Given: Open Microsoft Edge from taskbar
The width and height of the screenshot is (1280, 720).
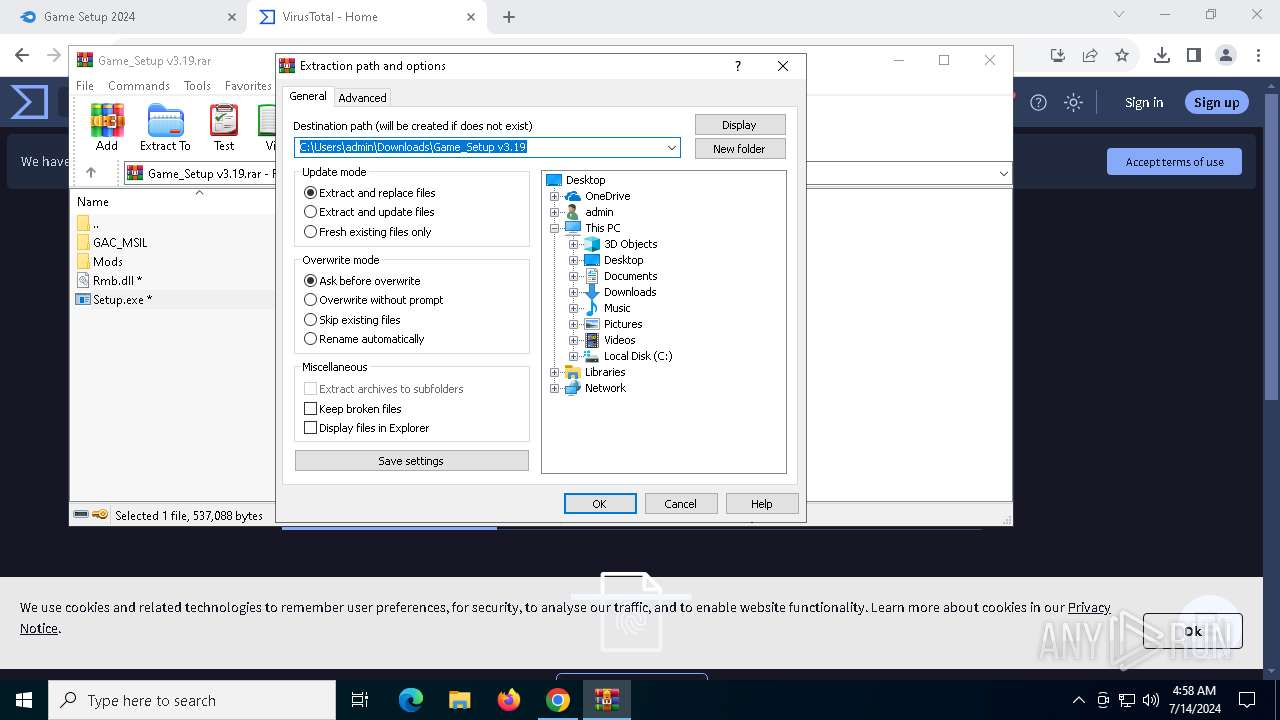Looking at the screenshot, I should (411, 700).
